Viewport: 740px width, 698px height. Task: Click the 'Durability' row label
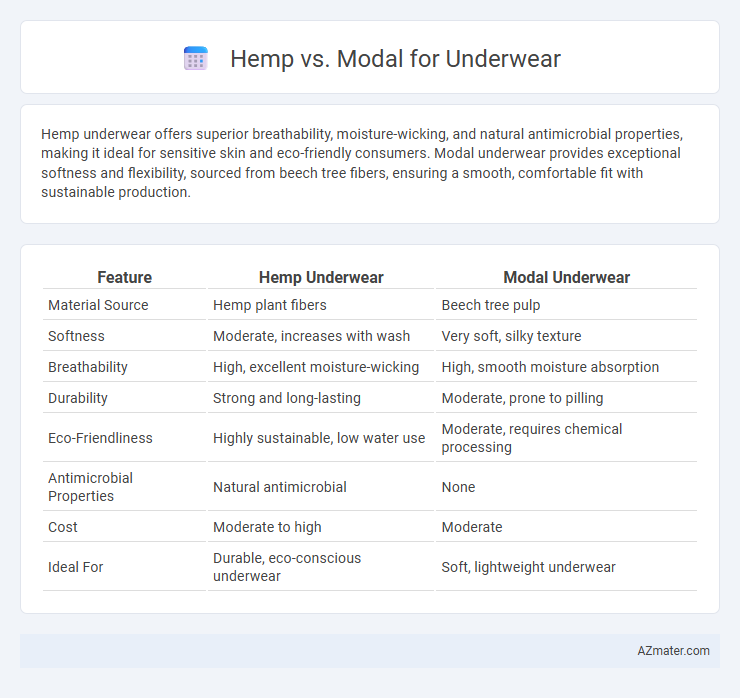tap(78, 398)
